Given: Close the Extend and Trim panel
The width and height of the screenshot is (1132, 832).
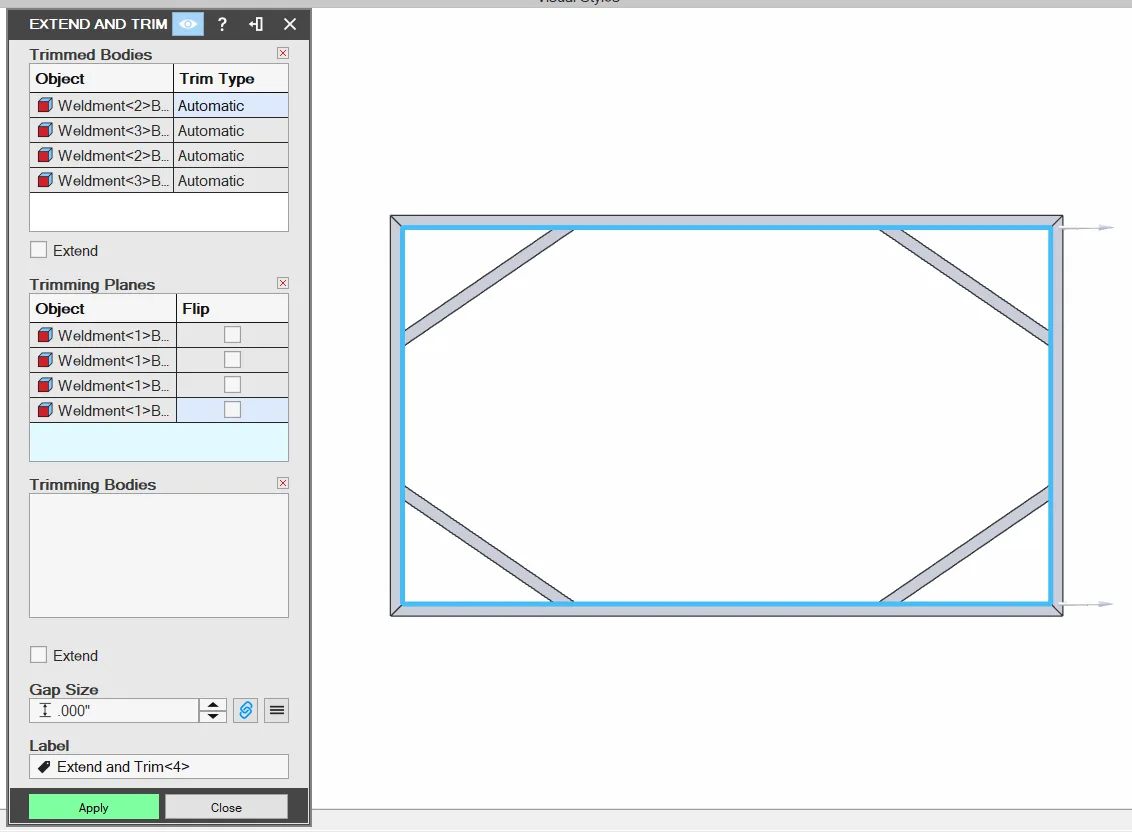Looking at the screenshot, I should point(290,24).
